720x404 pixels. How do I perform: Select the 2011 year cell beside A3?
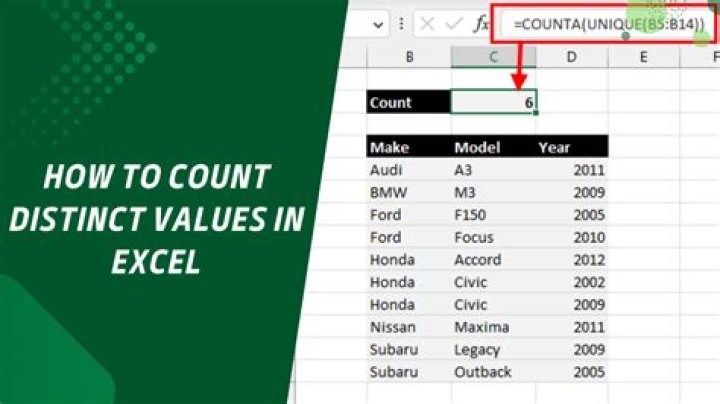tap(572, 170)
